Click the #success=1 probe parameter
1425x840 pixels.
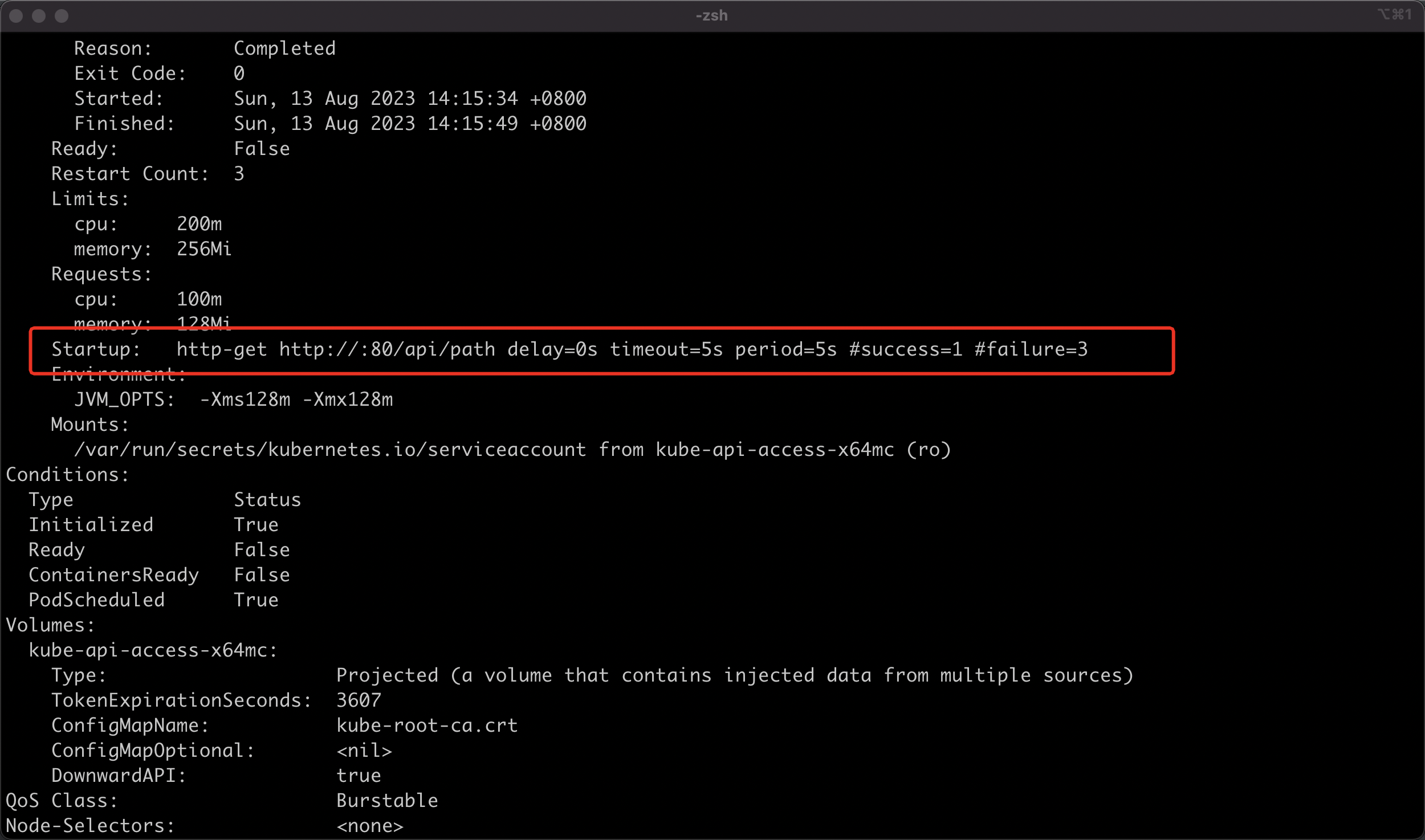[906, 349]
